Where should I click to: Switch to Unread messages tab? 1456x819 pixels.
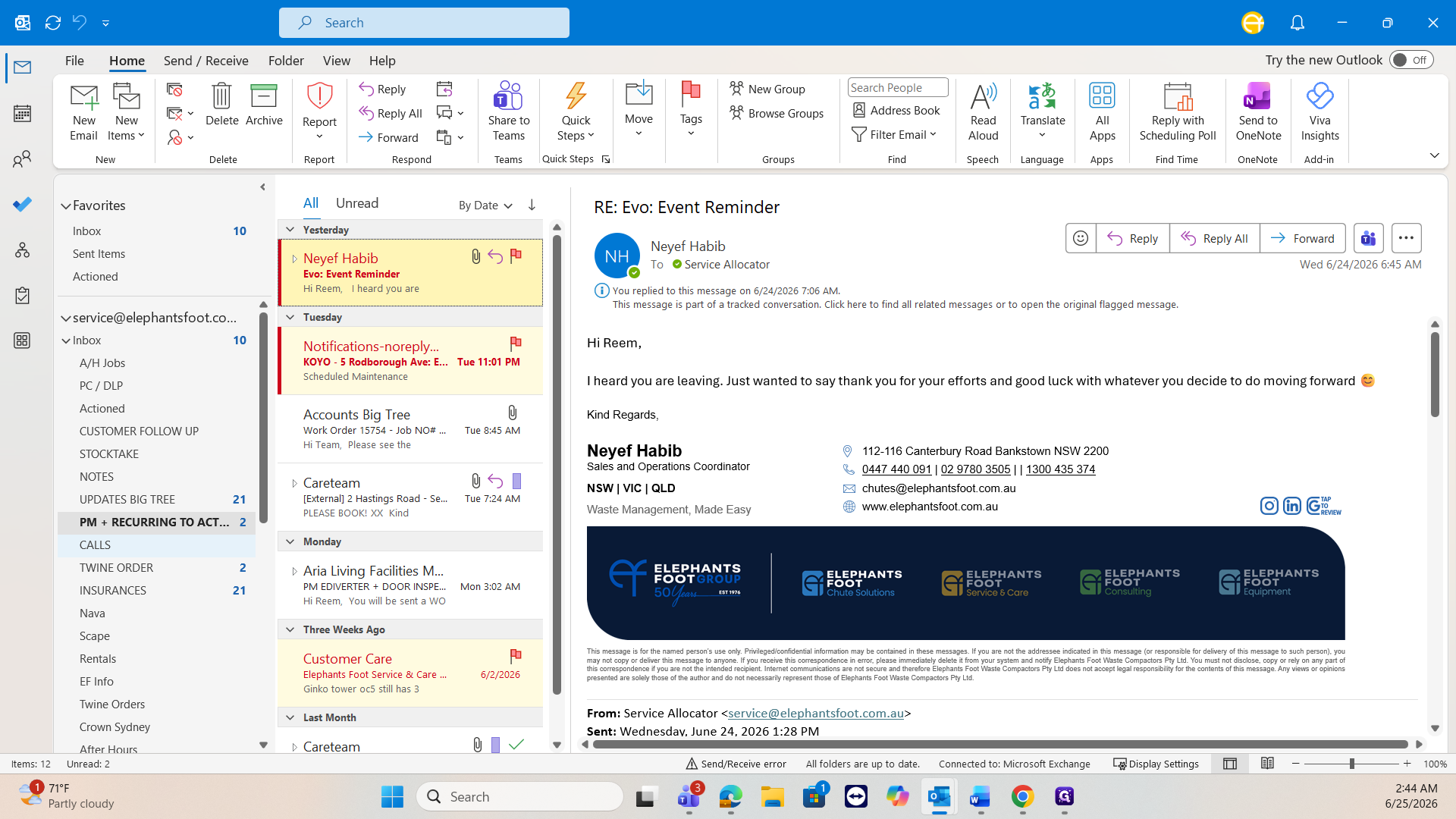(x=357, y=203)
